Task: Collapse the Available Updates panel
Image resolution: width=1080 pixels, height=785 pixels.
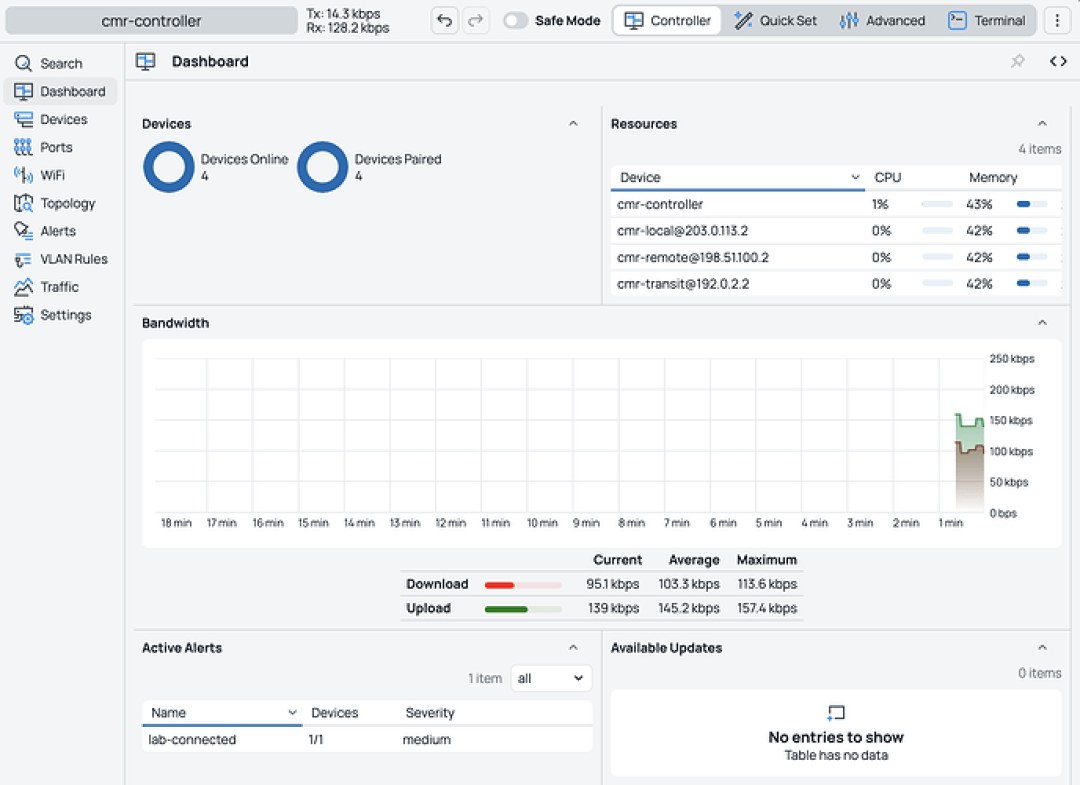Action: pyautogui.click(x=1042, y=648)
